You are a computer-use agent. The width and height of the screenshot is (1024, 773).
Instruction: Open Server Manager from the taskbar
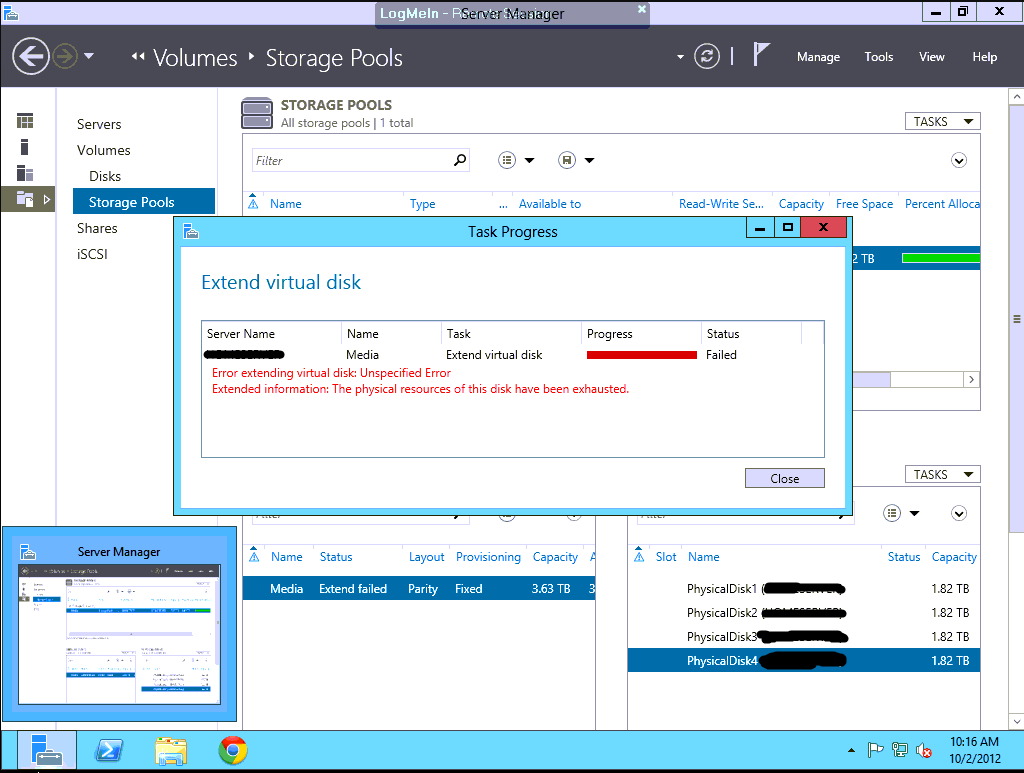coord(46,750)
